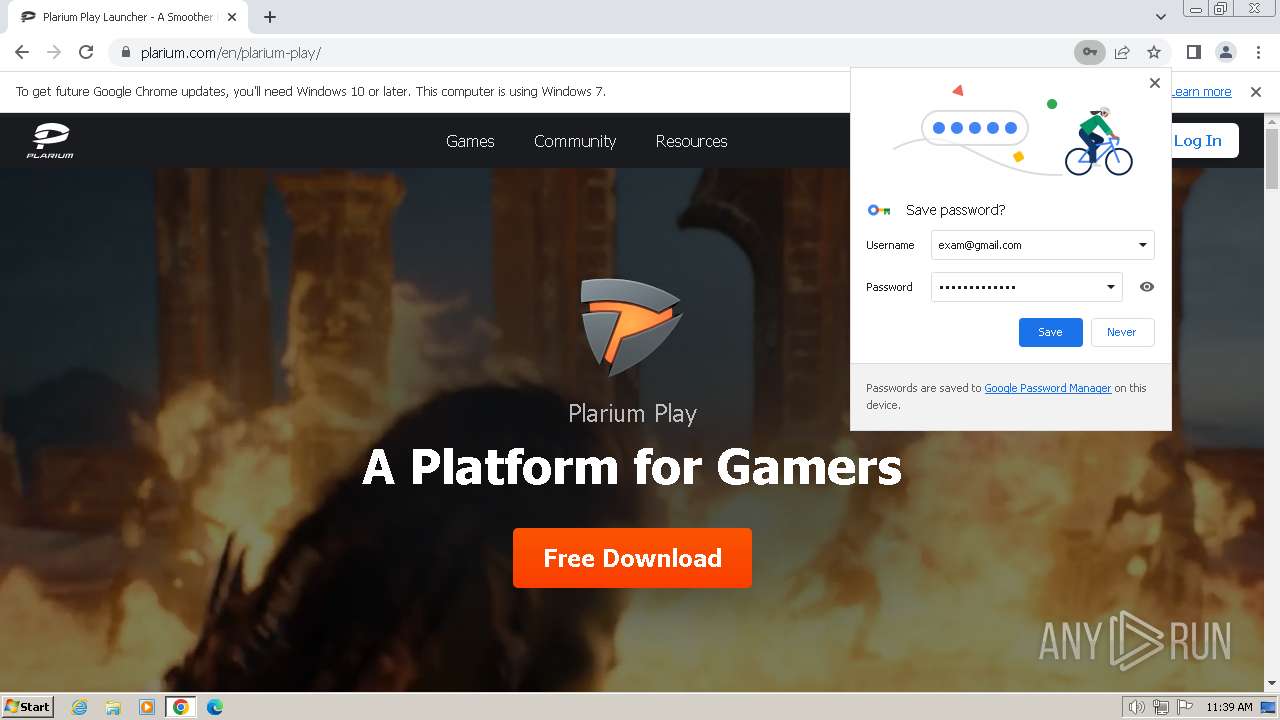Launch Internet Explorer from the taskbar
Viewport: 1280px width, 720px height.
click(x=80, y=707)
